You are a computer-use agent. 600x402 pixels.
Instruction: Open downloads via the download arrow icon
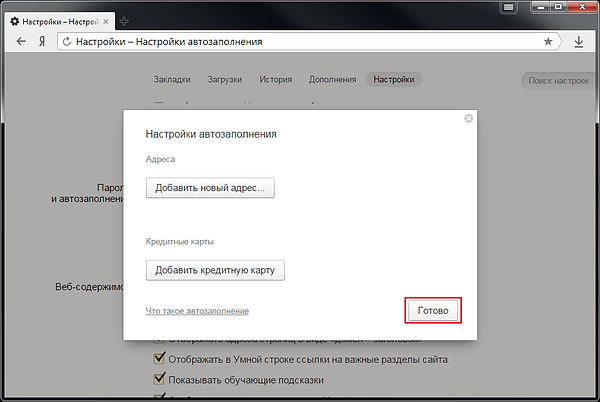(x=579, y=42)
